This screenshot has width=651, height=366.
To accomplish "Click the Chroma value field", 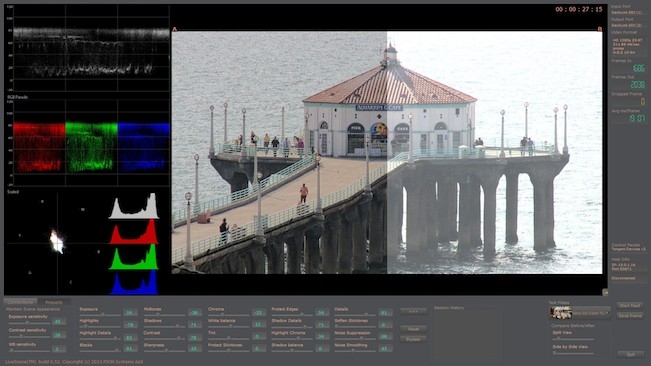I will coord(259,312).
